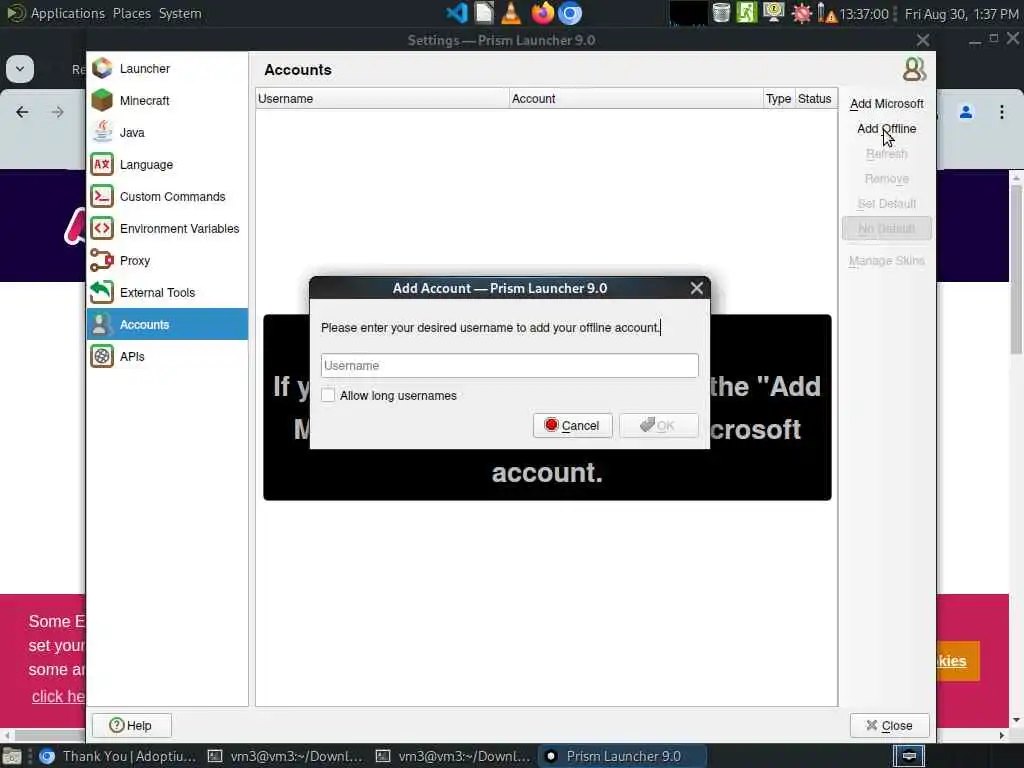Switch to first vm3@vm3 terminal taskbar item
Image resolution: width=1024 pixels, height=768 pixels.
coord(285,756)
